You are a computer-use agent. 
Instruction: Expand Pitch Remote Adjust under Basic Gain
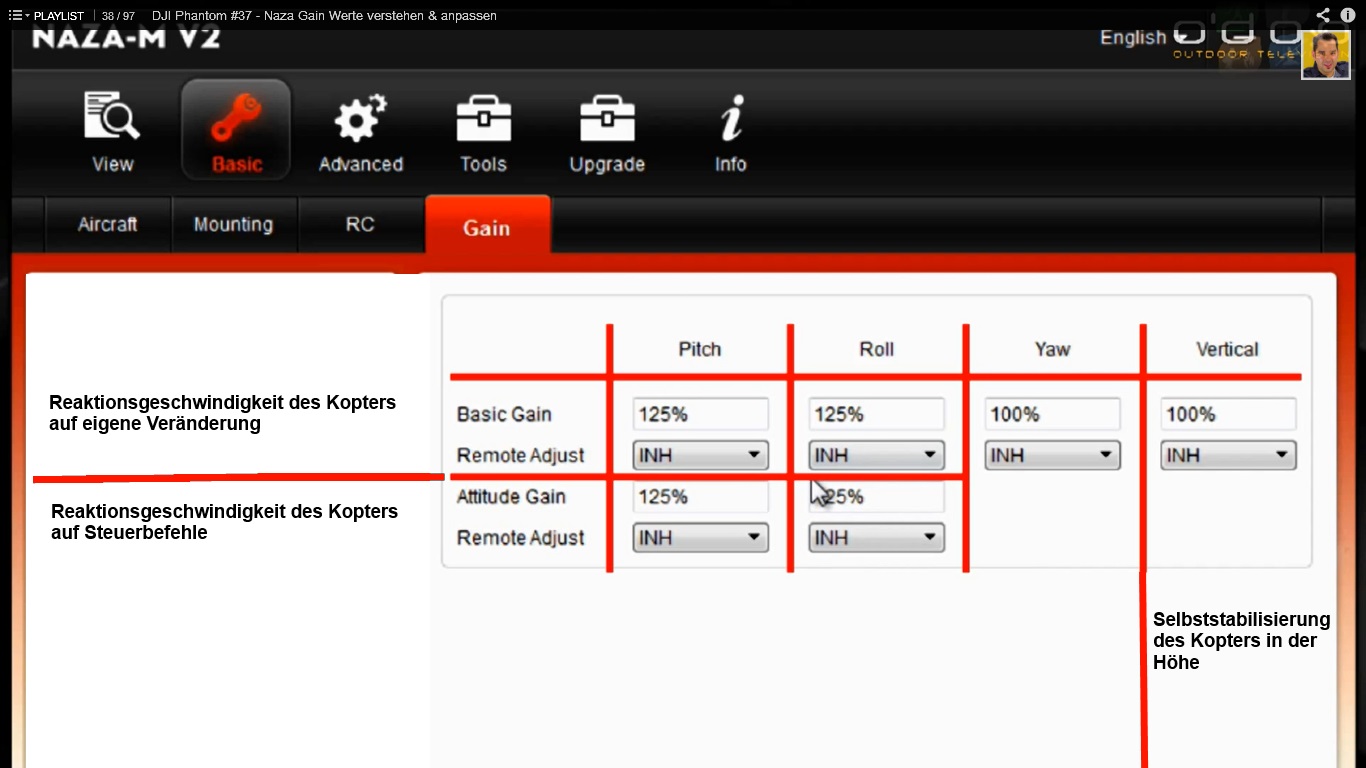point(700,455)
